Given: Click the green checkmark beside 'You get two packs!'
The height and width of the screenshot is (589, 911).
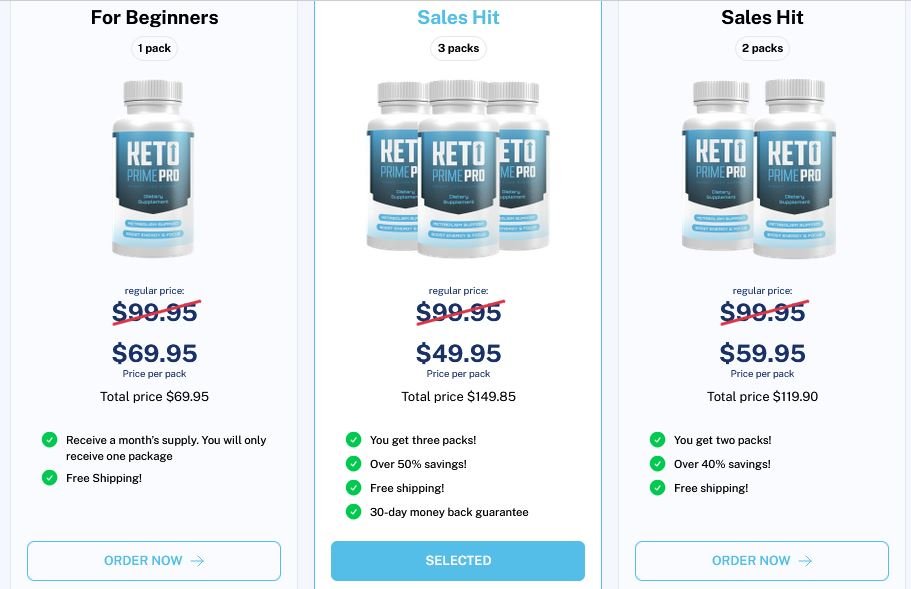Looking at the screenshot, I should (657, 439).
